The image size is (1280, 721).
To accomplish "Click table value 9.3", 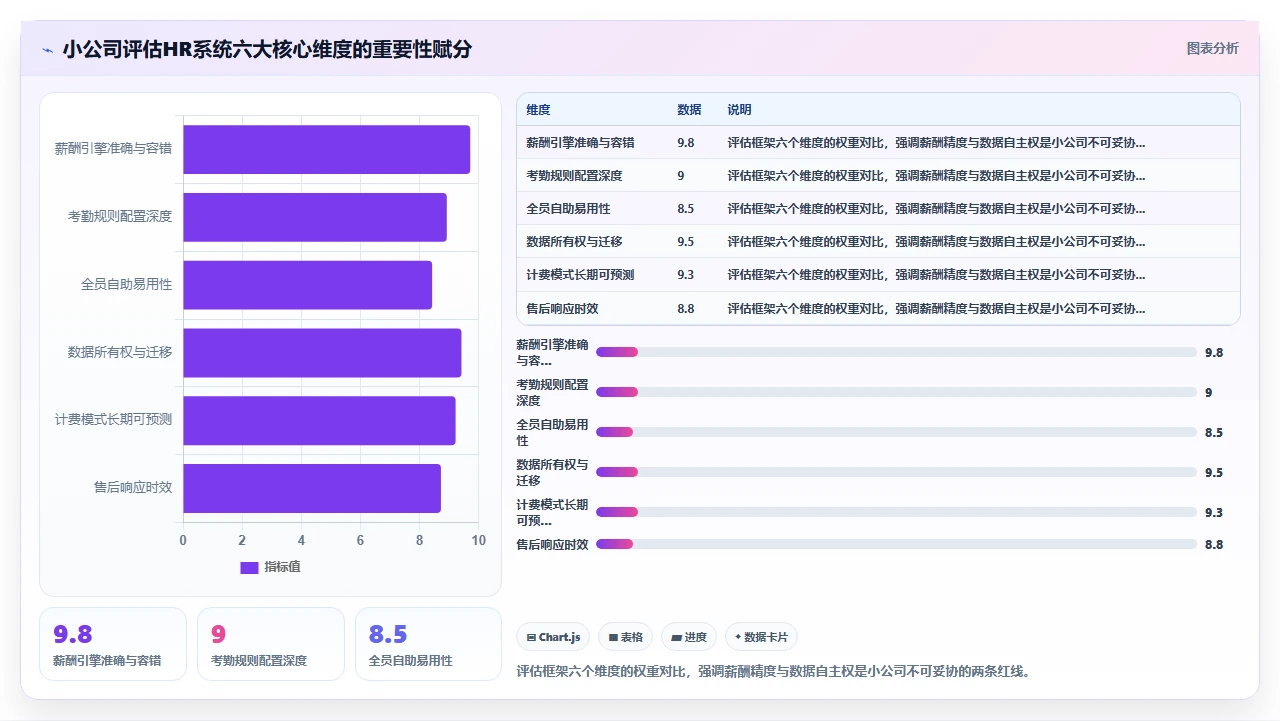I will click(685, 275).
